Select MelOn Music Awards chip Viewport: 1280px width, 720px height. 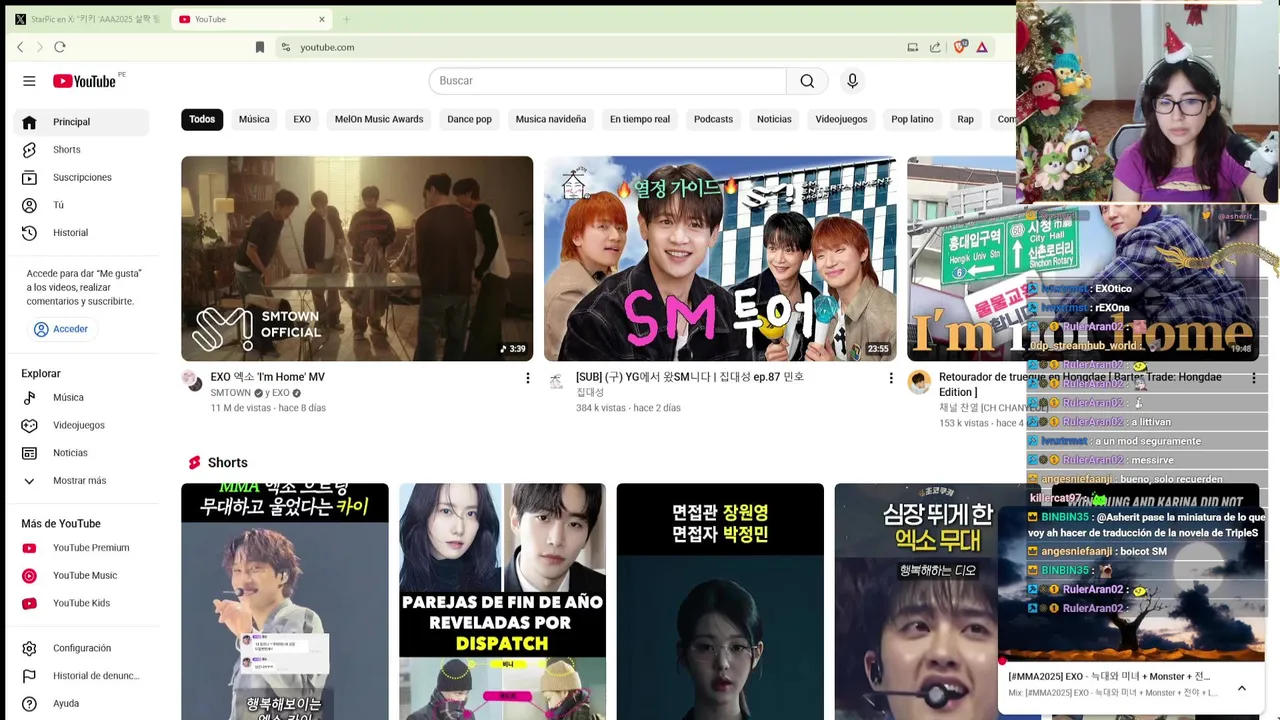pyautogui.click(x=379, y=120)
